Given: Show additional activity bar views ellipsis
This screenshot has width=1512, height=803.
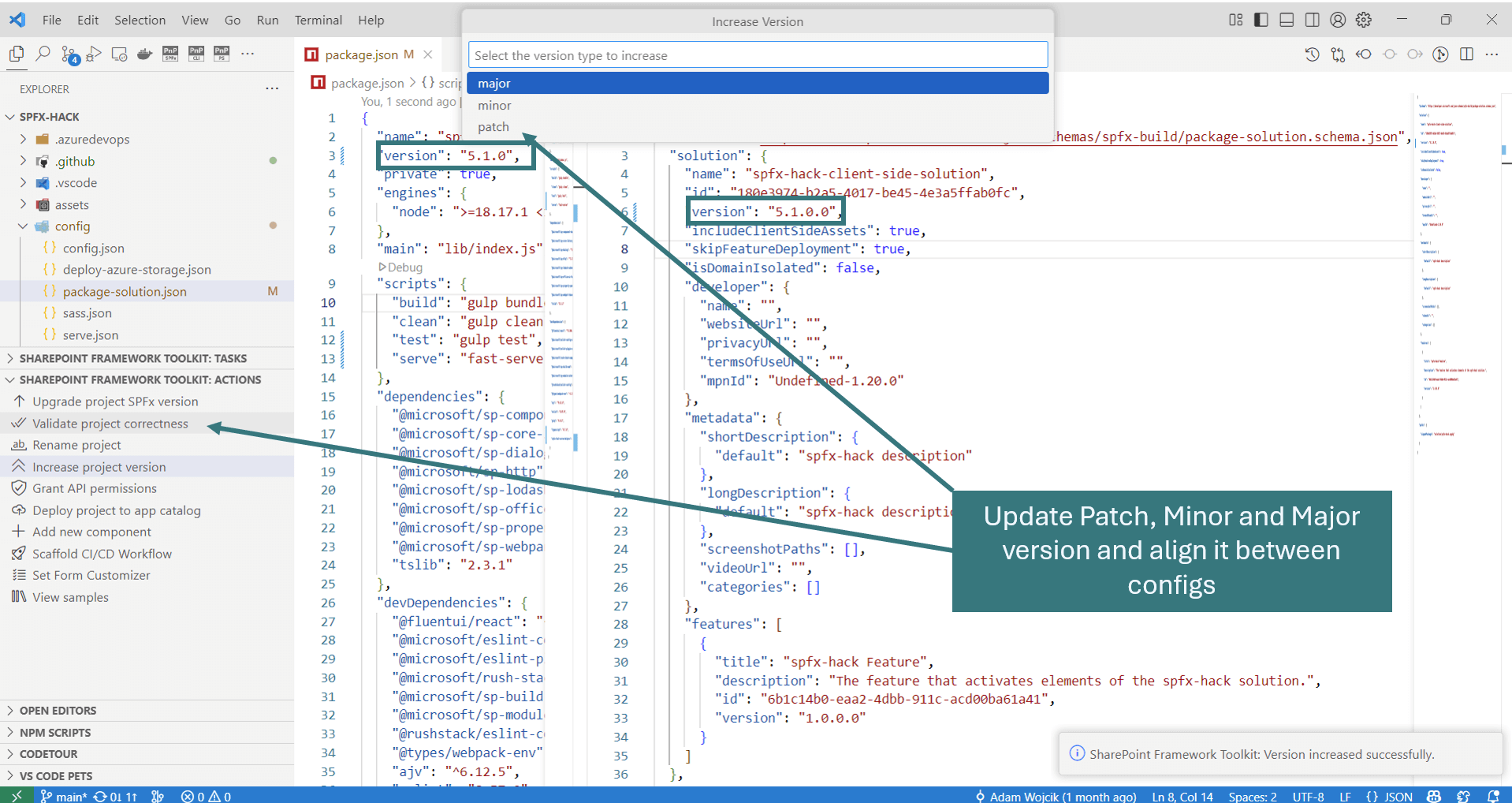Looking at the screenshot, I should (x=248, y=54).
